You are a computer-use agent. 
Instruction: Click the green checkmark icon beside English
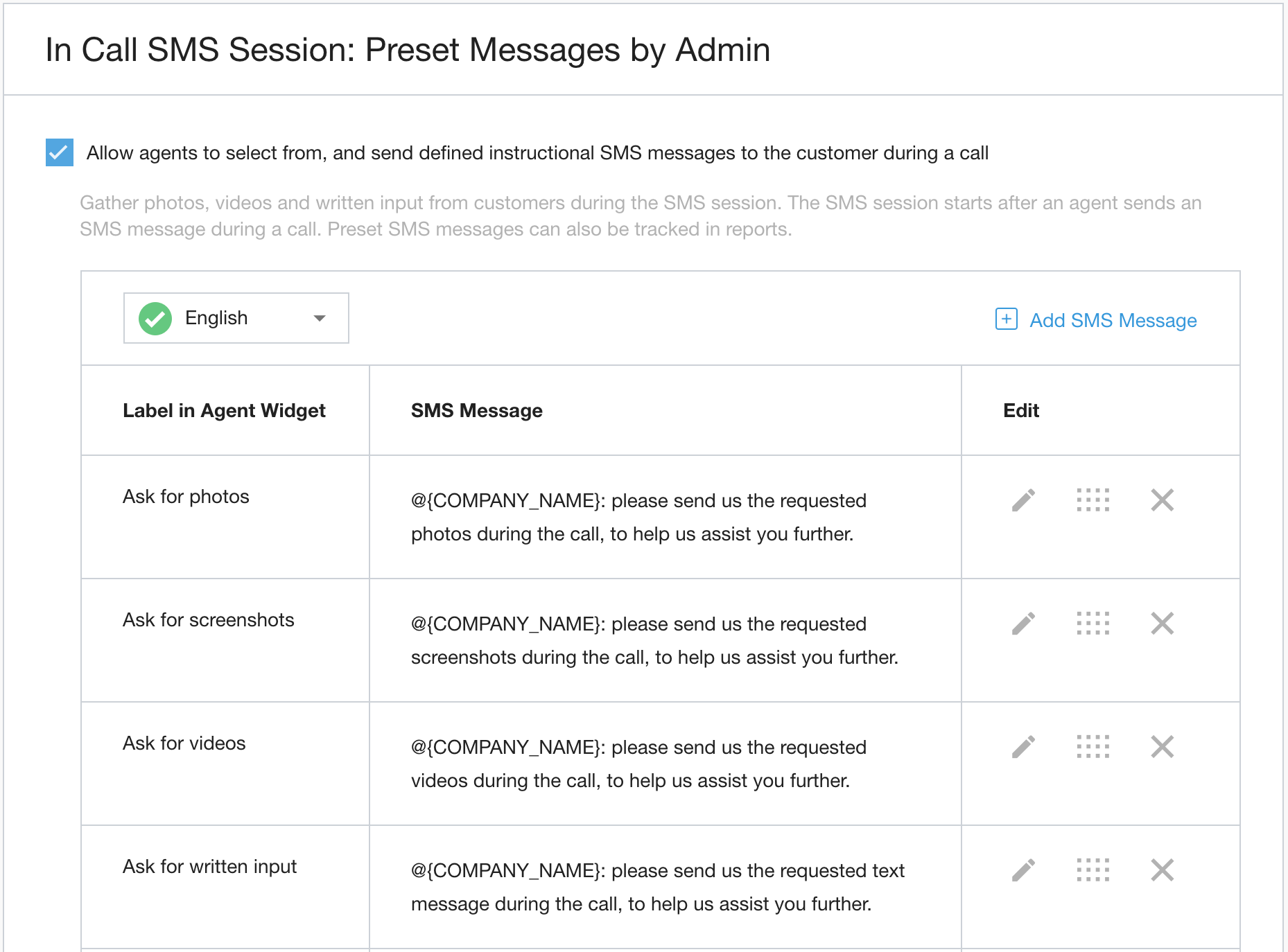pos(155,319)
